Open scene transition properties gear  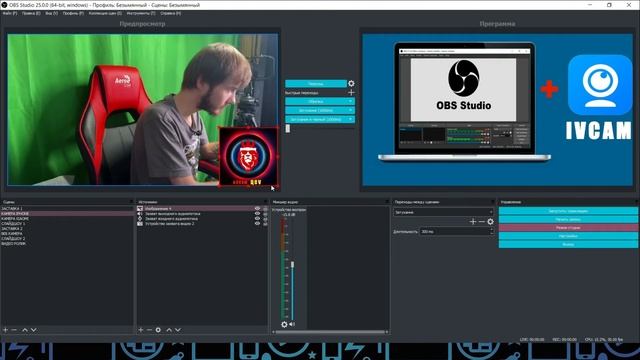point(491,221)
